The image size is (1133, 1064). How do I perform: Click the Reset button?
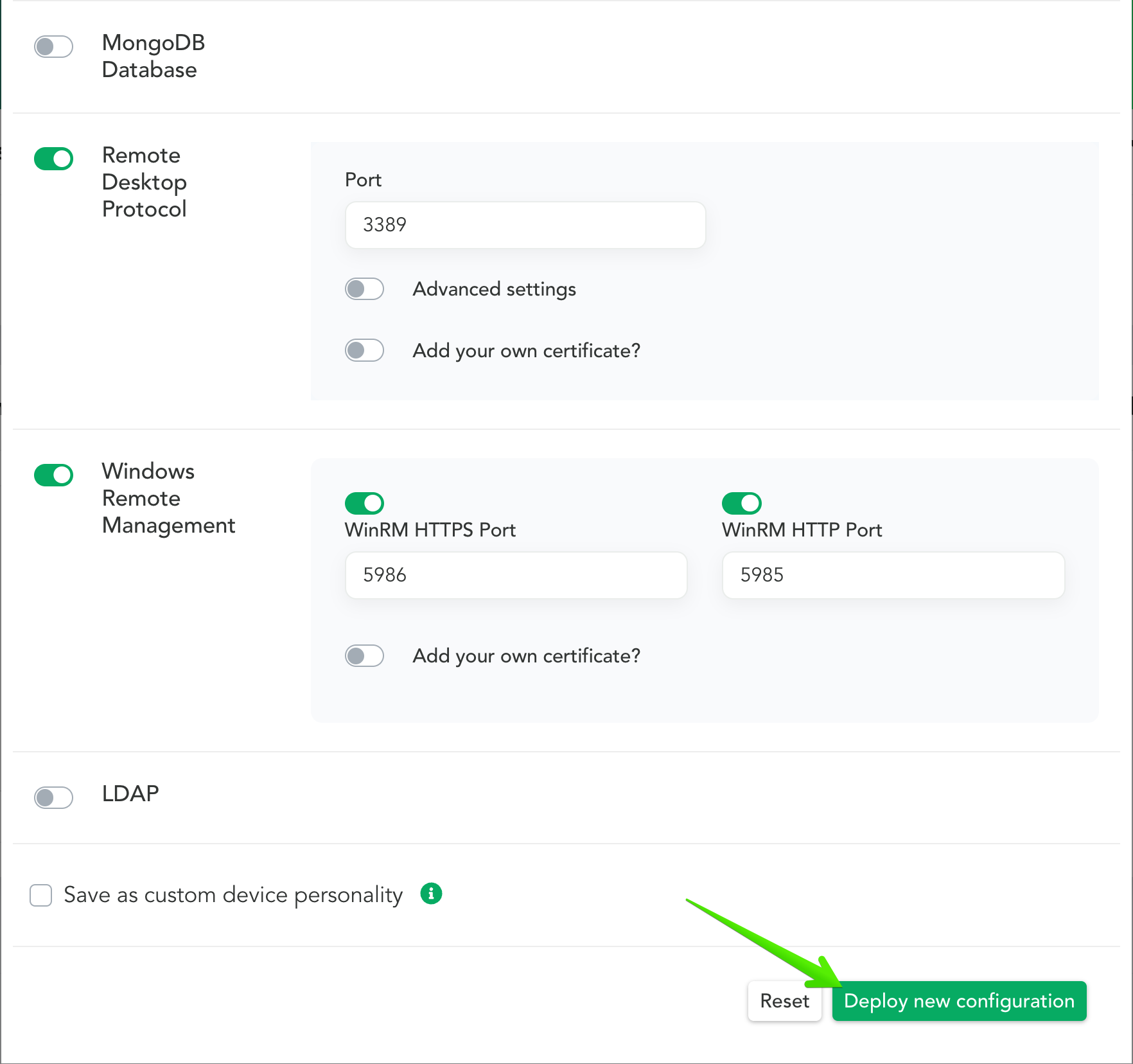pos(785,1001)
